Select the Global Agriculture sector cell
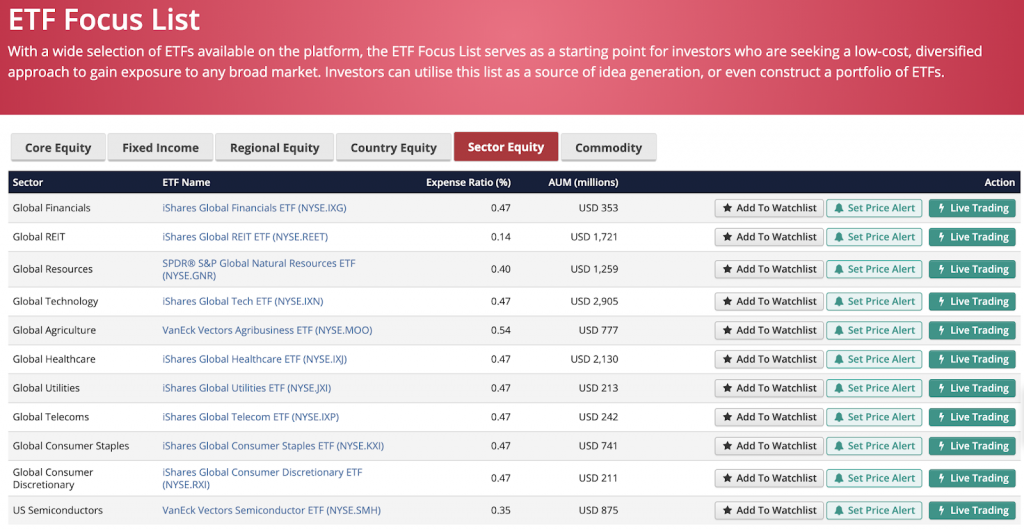The width and height of the screenshot is (1024, 532). click(x=54, y=330)
